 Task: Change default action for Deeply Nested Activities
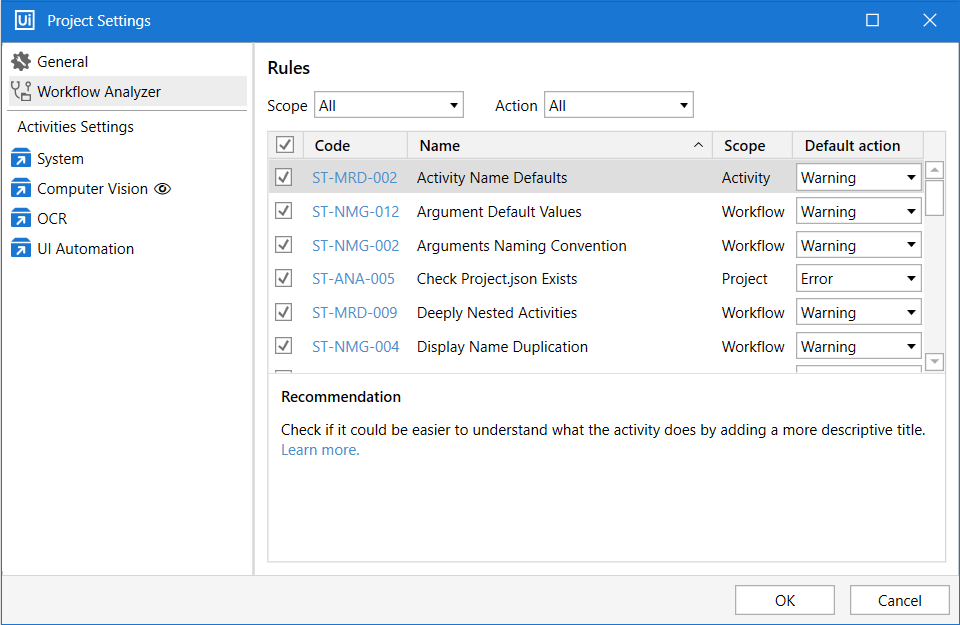[x=858, y=313]
